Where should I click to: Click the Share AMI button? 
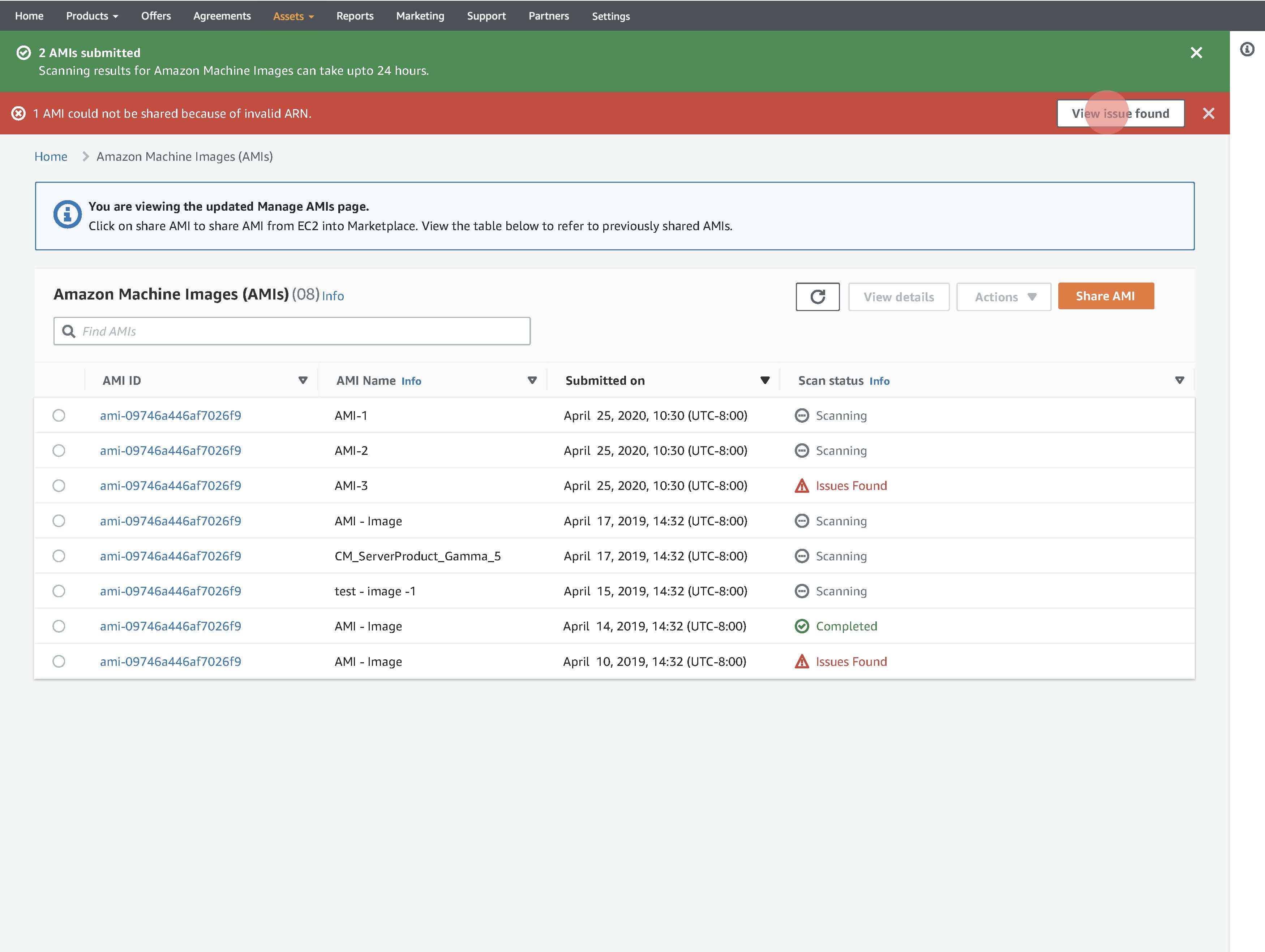[1106, 296]
